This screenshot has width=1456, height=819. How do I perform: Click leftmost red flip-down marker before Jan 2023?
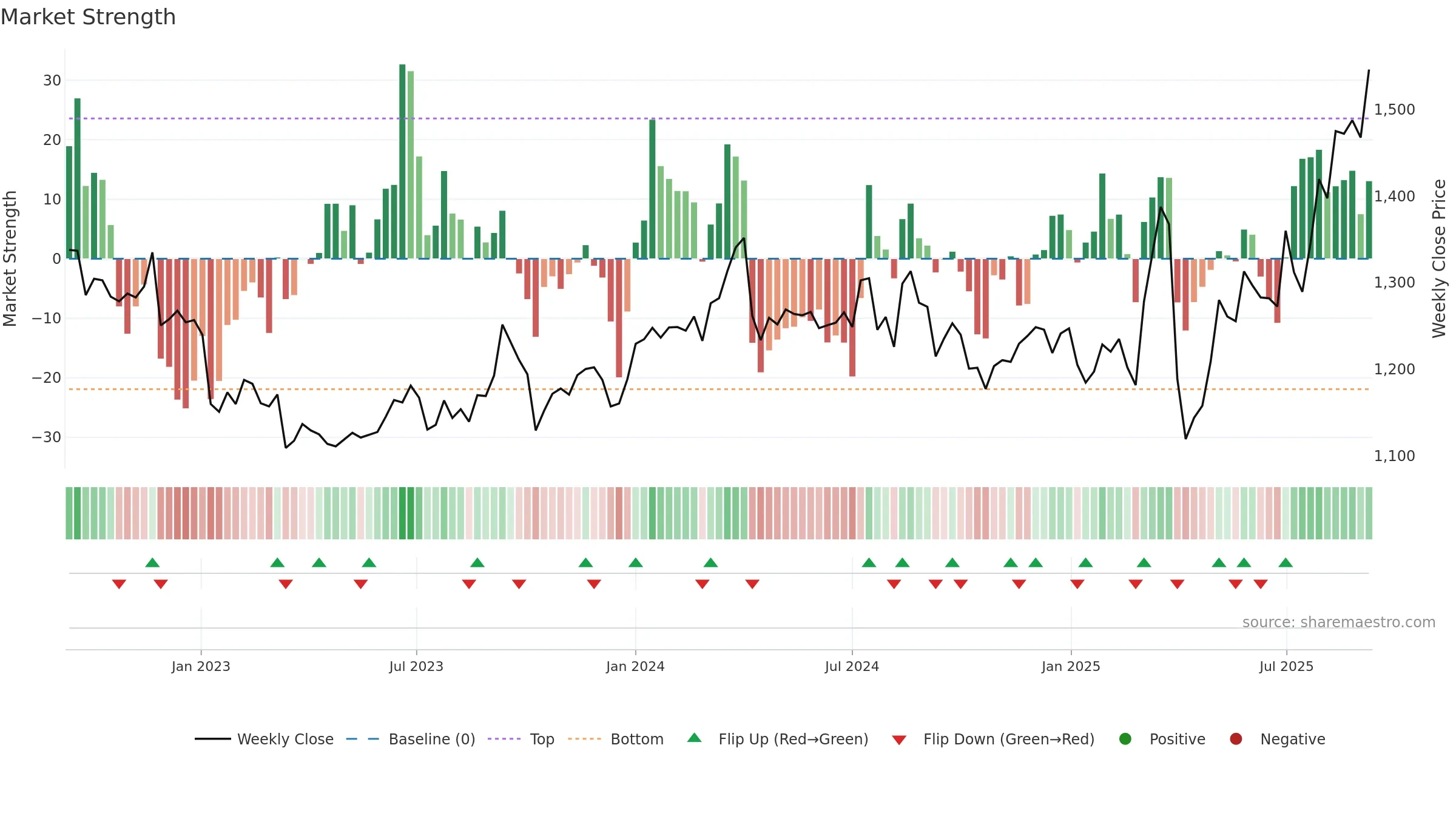pos(119,584)
